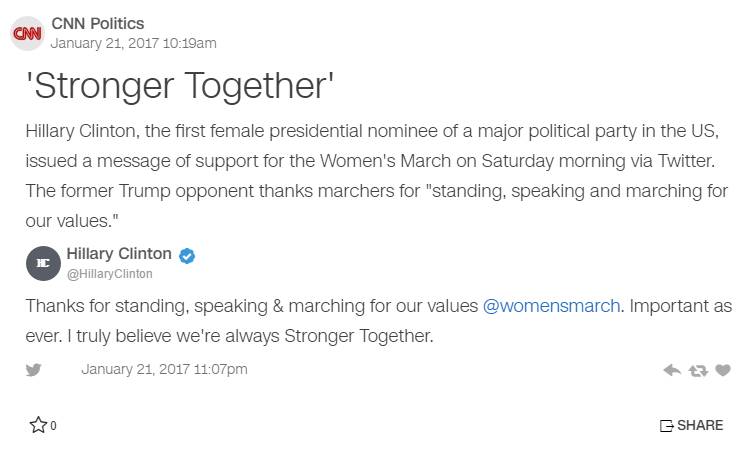This screenshot has width=755, height=451.
Task: Click the Twitter bird icon
Action: click(x=34, y=369)
